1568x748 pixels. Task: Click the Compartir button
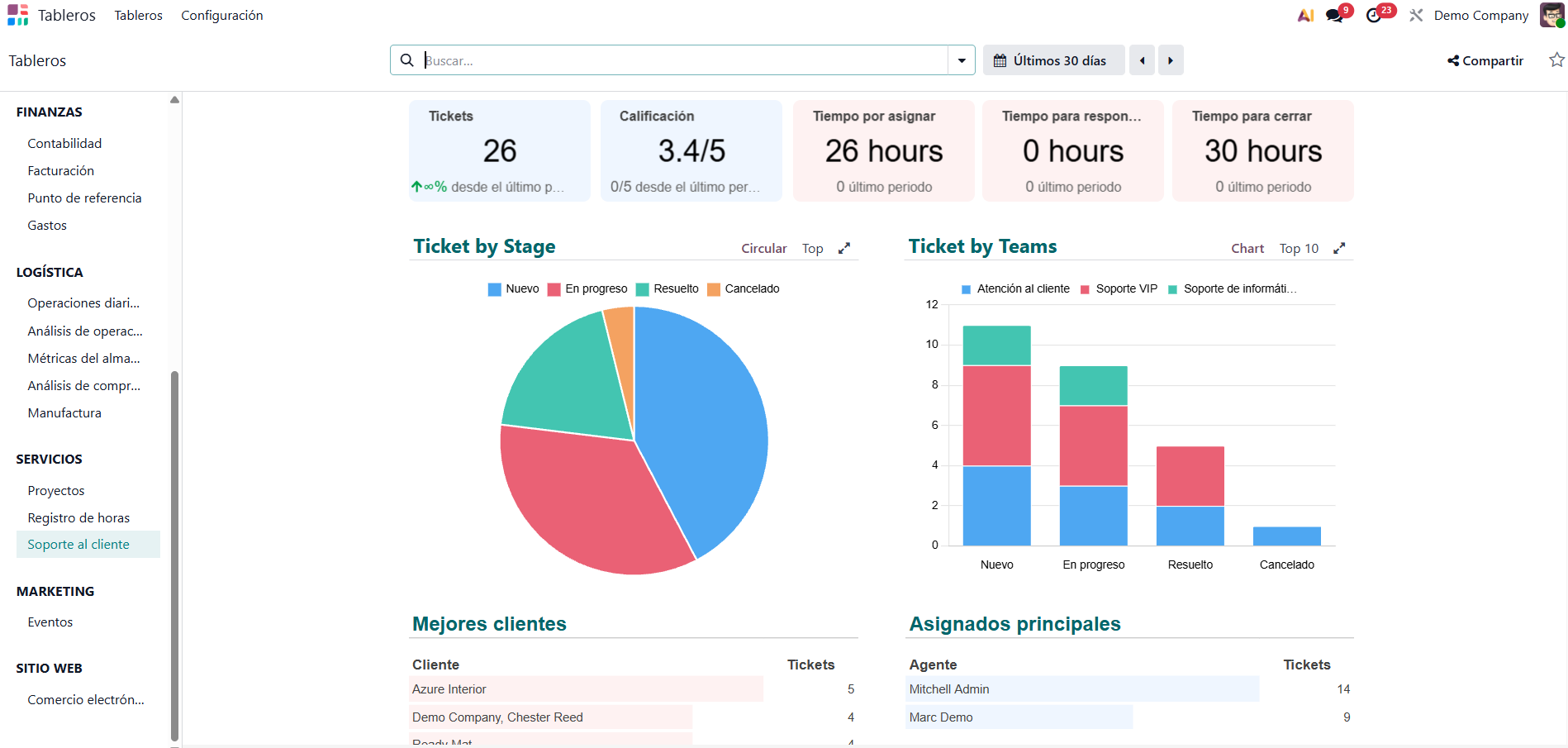point(1485,60)
